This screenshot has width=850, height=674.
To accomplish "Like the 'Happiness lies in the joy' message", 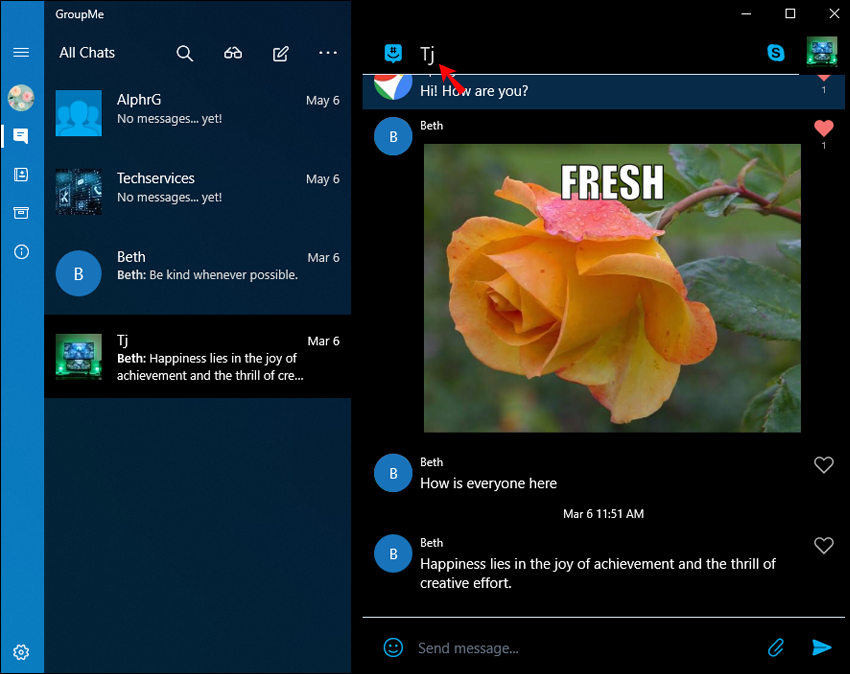I will [823, 545].
